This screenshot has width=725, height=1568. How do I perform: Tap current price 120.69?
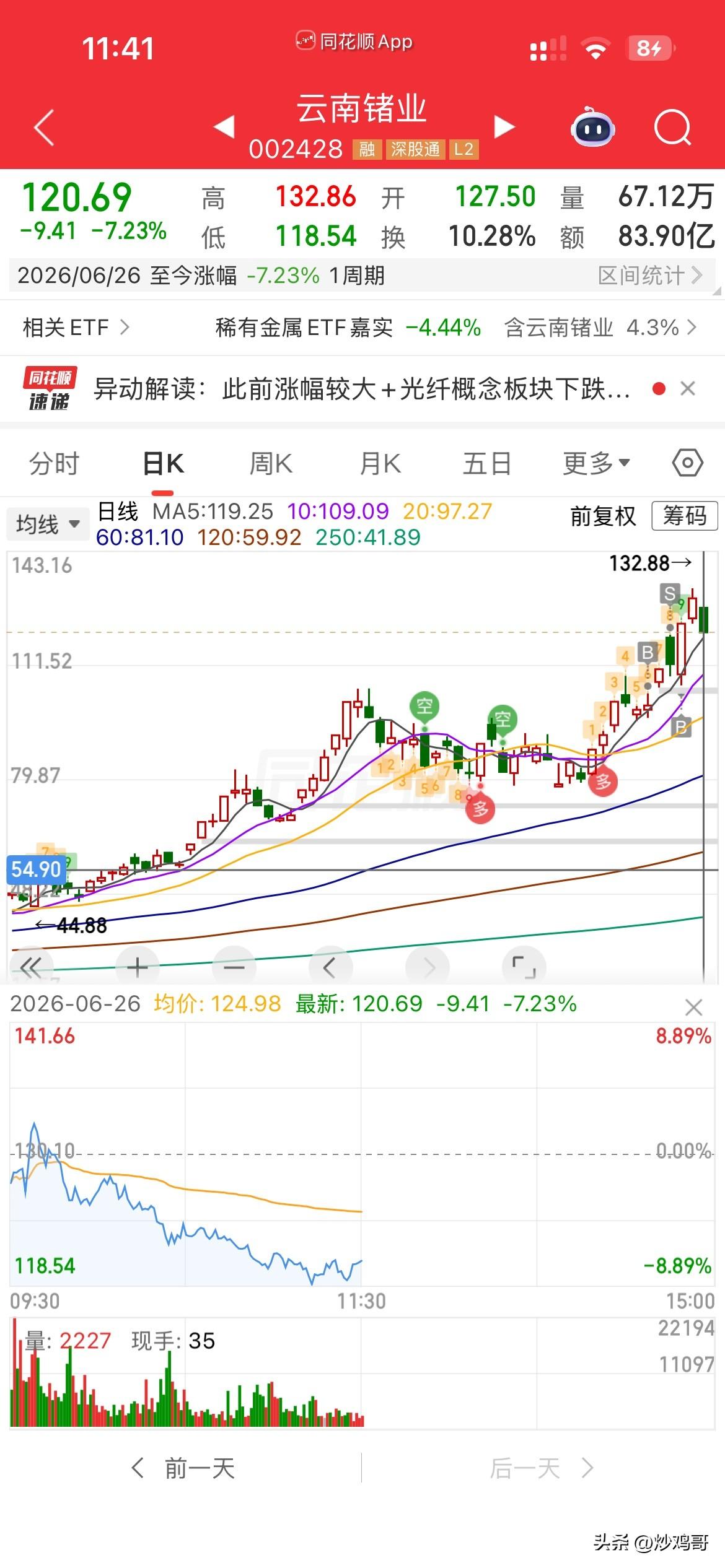coord(77,198)
